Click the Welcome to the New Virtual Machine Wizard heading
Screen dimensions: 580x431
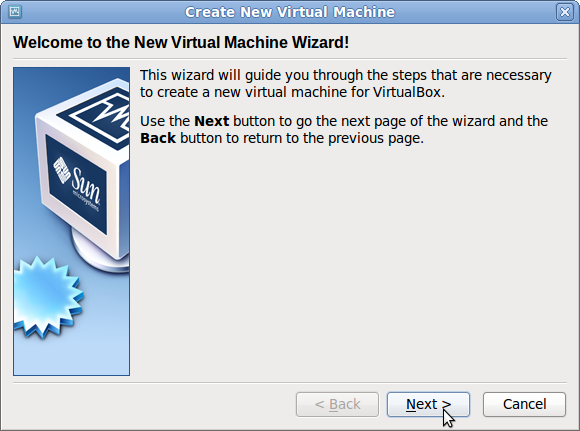pyautogui.click(x=181, y=42)
